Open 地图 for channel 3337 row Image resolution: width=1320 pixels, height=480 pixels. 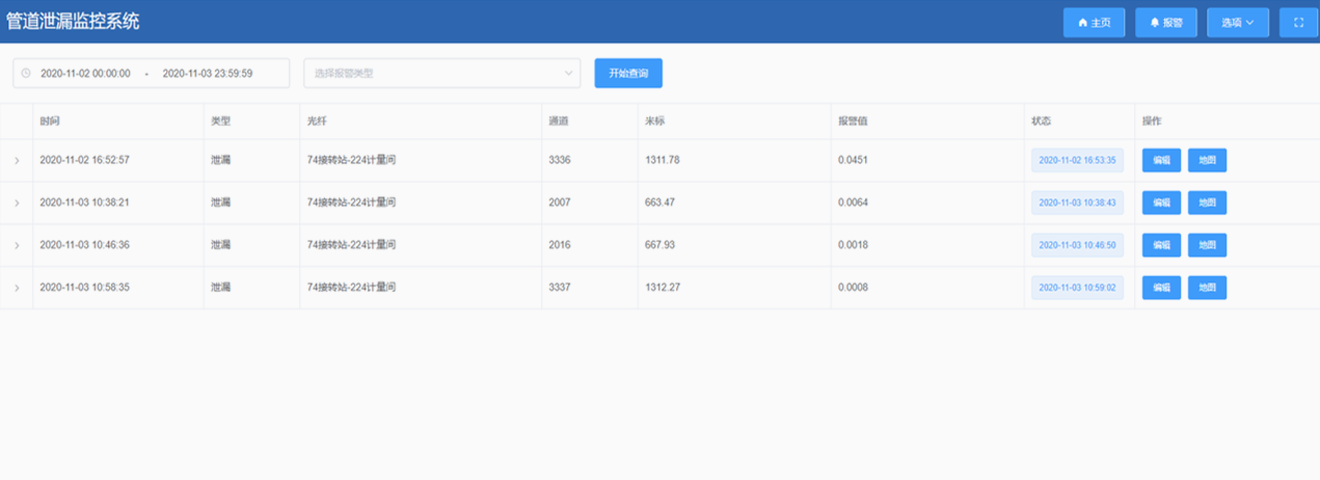1206,288
